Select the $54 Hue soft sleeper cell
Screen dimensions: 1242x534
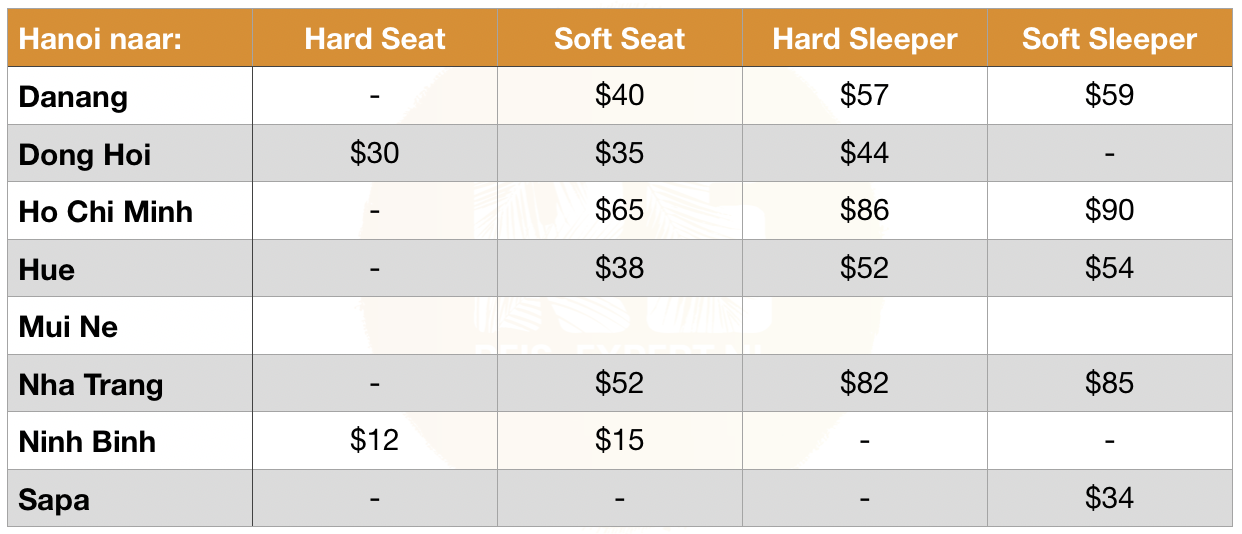1110,268
